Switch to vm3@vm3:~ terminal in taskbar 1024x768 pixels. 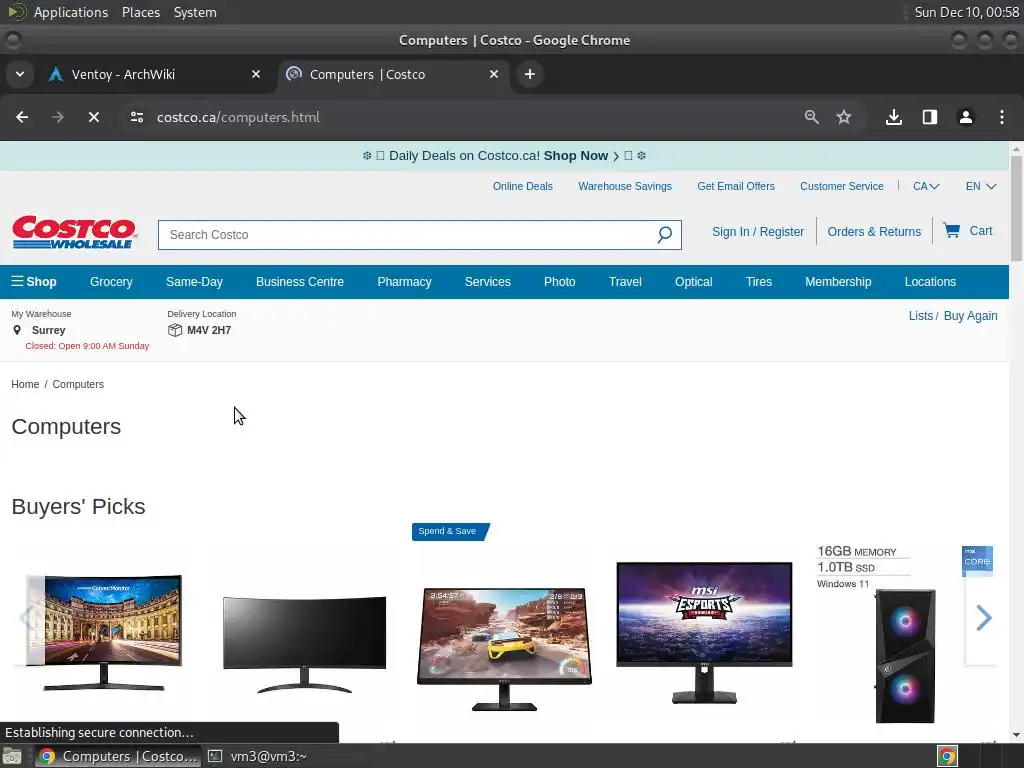tap(258, 756)
